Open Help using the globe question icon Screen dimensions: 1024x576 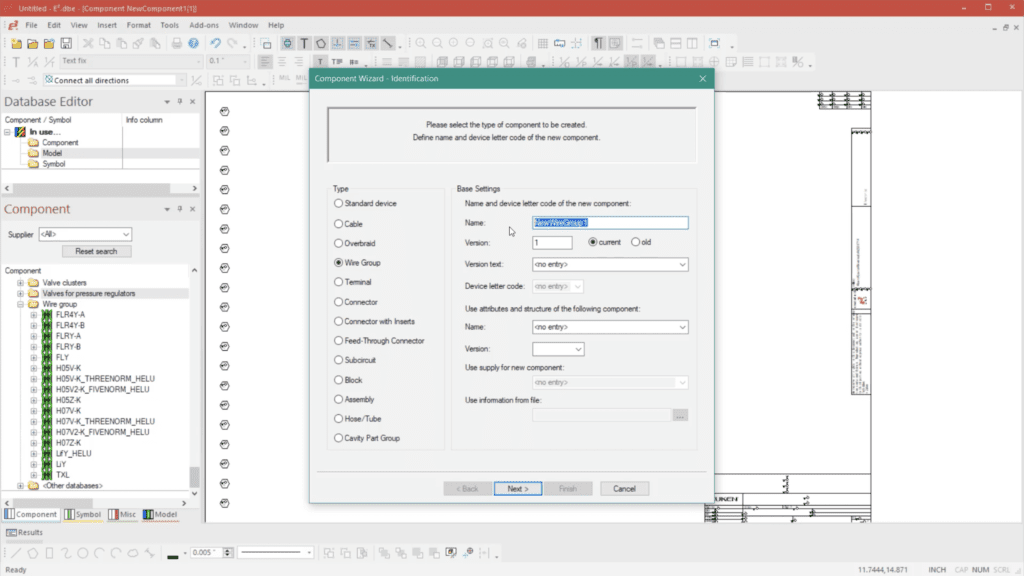tap(193, 43)
